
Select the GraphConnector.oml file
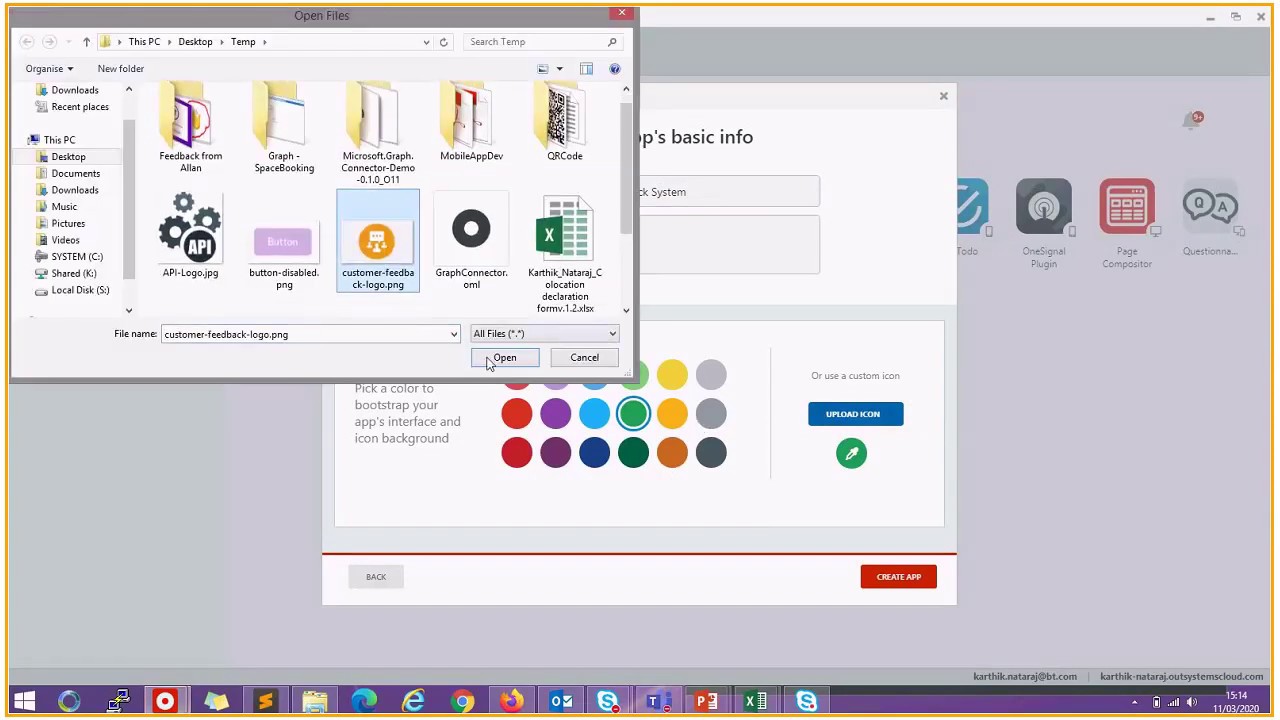click(x=471, y=241)
